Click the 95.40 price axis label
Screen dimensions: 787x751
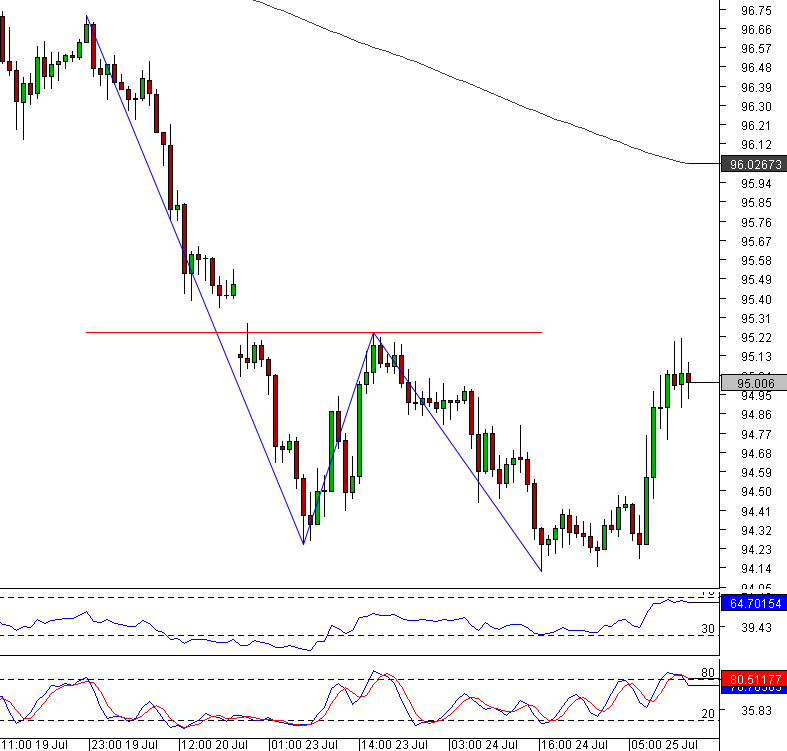click(x=755, y=299)
